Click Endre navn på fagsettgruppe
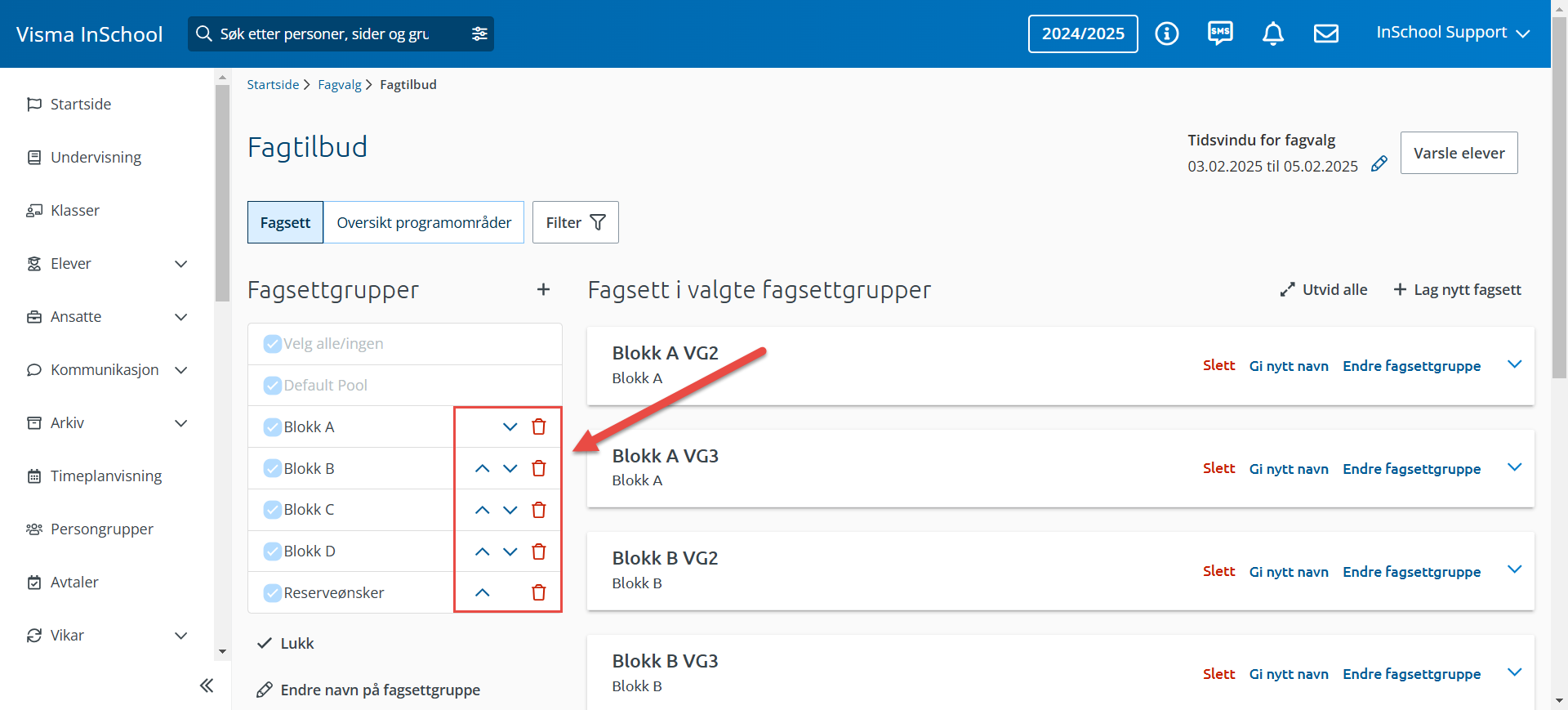The image size is (1568, 710). pos(368,690)
